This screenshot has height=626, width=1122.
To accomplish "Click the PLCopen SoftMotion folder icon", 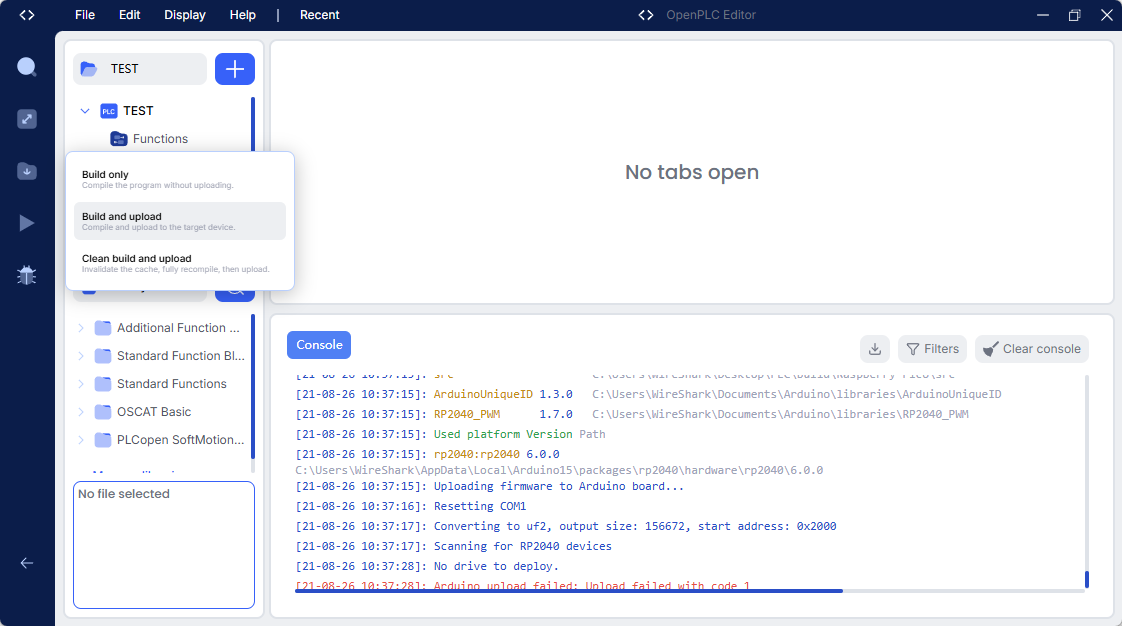I will tap(103, 439).
